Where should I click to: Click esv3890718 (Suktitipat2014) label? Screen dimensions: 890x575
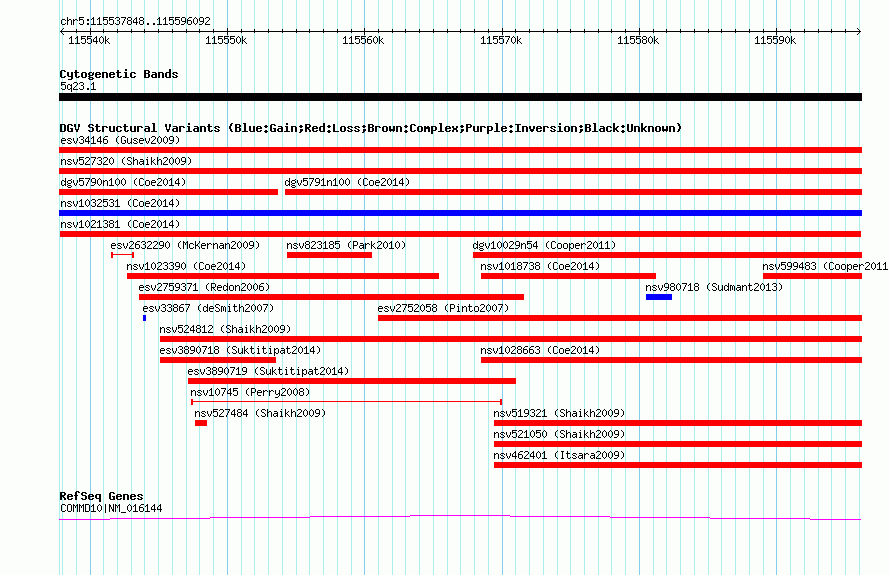tap(240, 350)
